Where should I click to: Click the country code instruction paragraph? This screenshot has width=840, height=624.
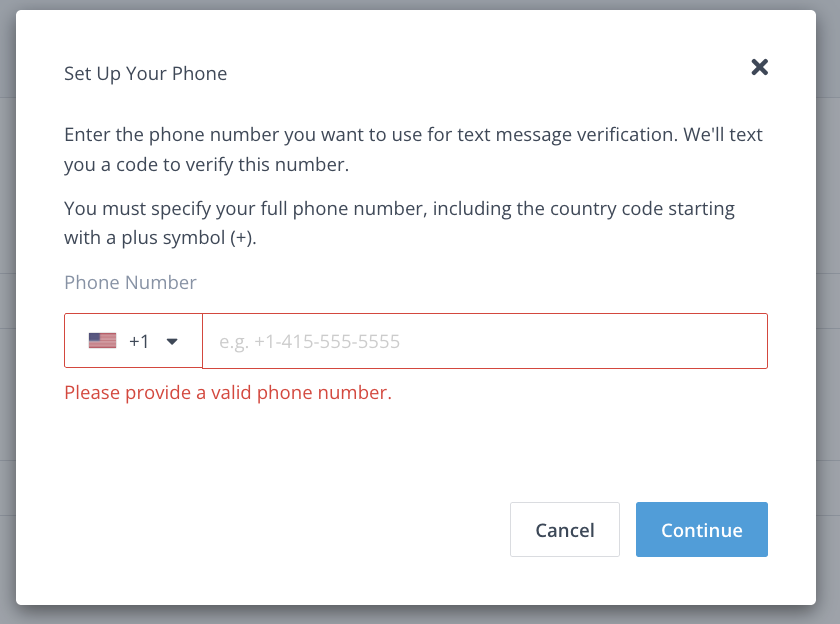tap(398, 224)
